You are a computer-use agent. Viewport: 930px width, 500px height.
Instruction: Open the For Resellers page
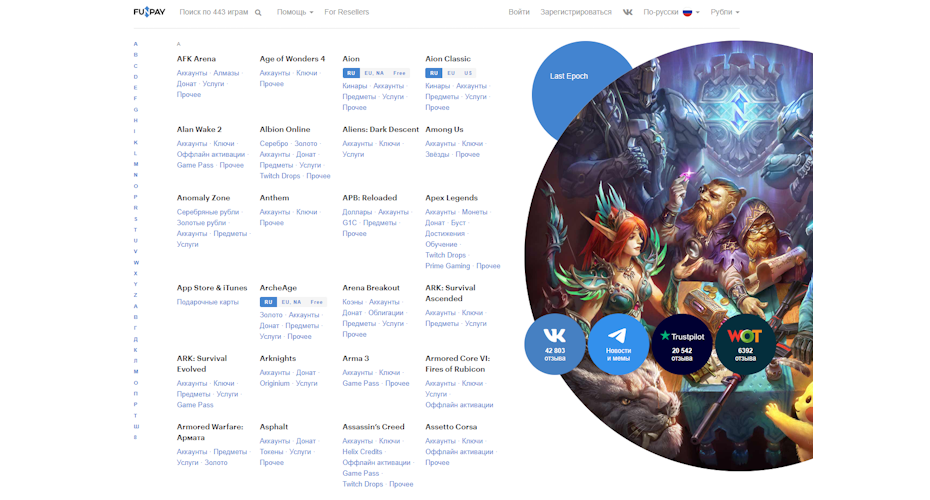346,12
